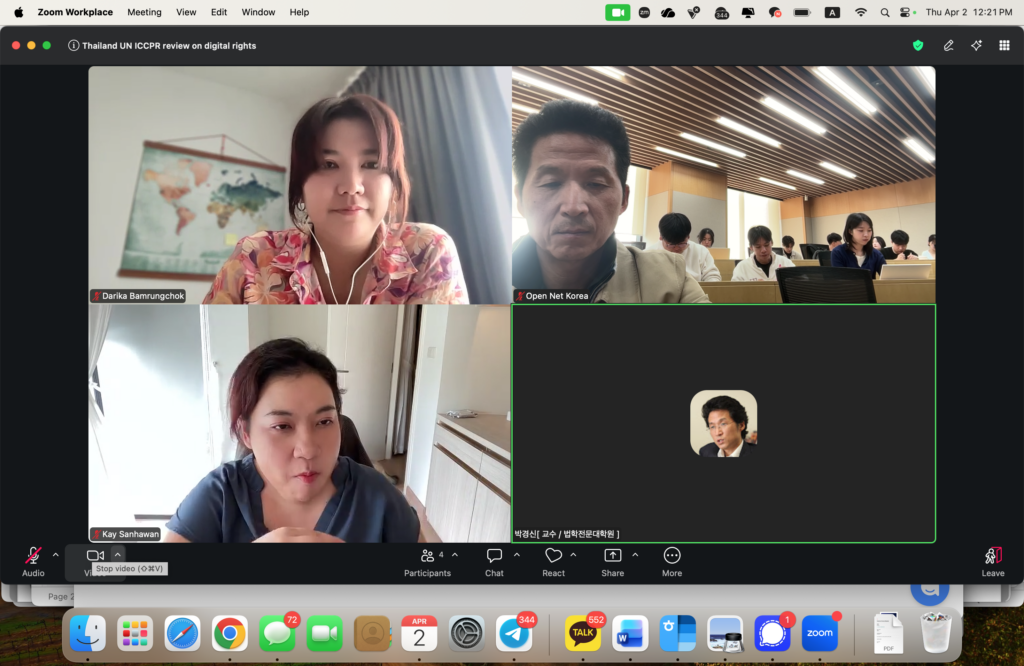The image size is (1024, 666).
Task: Open the Meeting menu in menu bar
Action: (144, 12)
